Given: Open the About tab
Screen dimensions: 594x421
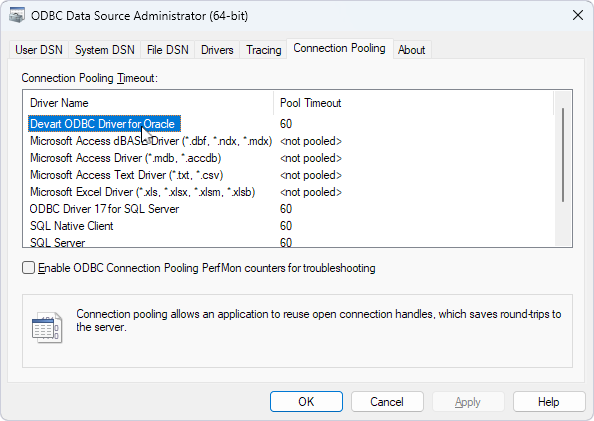Looking at the screenshot, I should coord(411,50).
